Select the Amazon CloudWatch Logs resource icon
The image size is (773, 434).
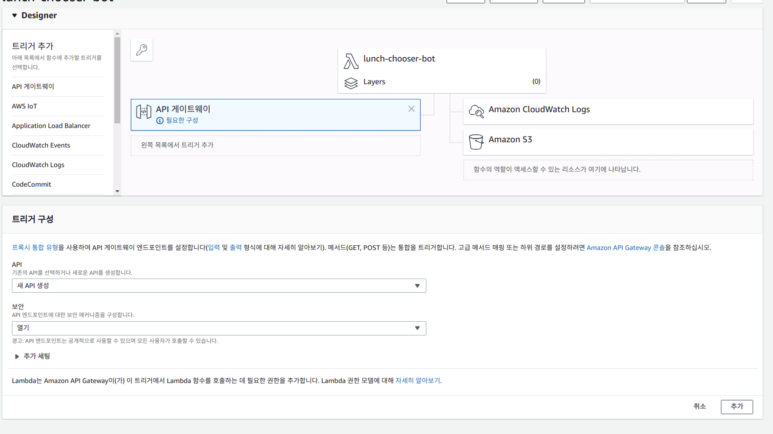pos(476,109)
